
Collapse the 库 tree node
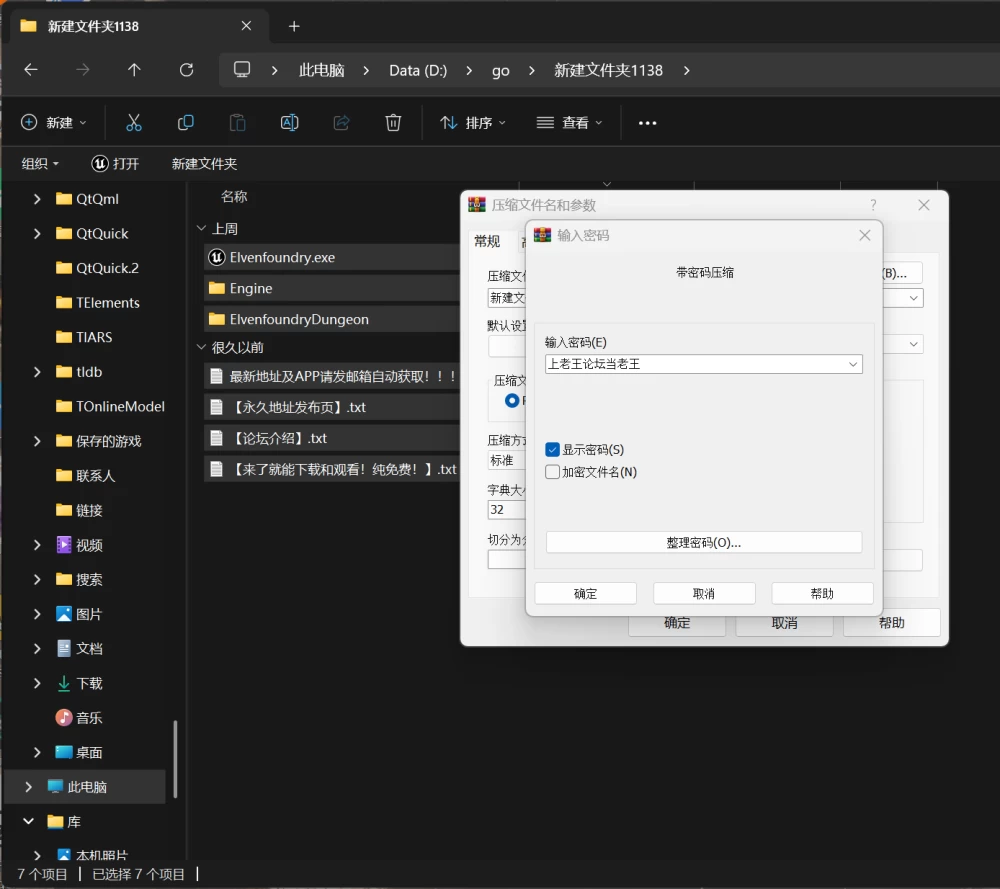29,821
